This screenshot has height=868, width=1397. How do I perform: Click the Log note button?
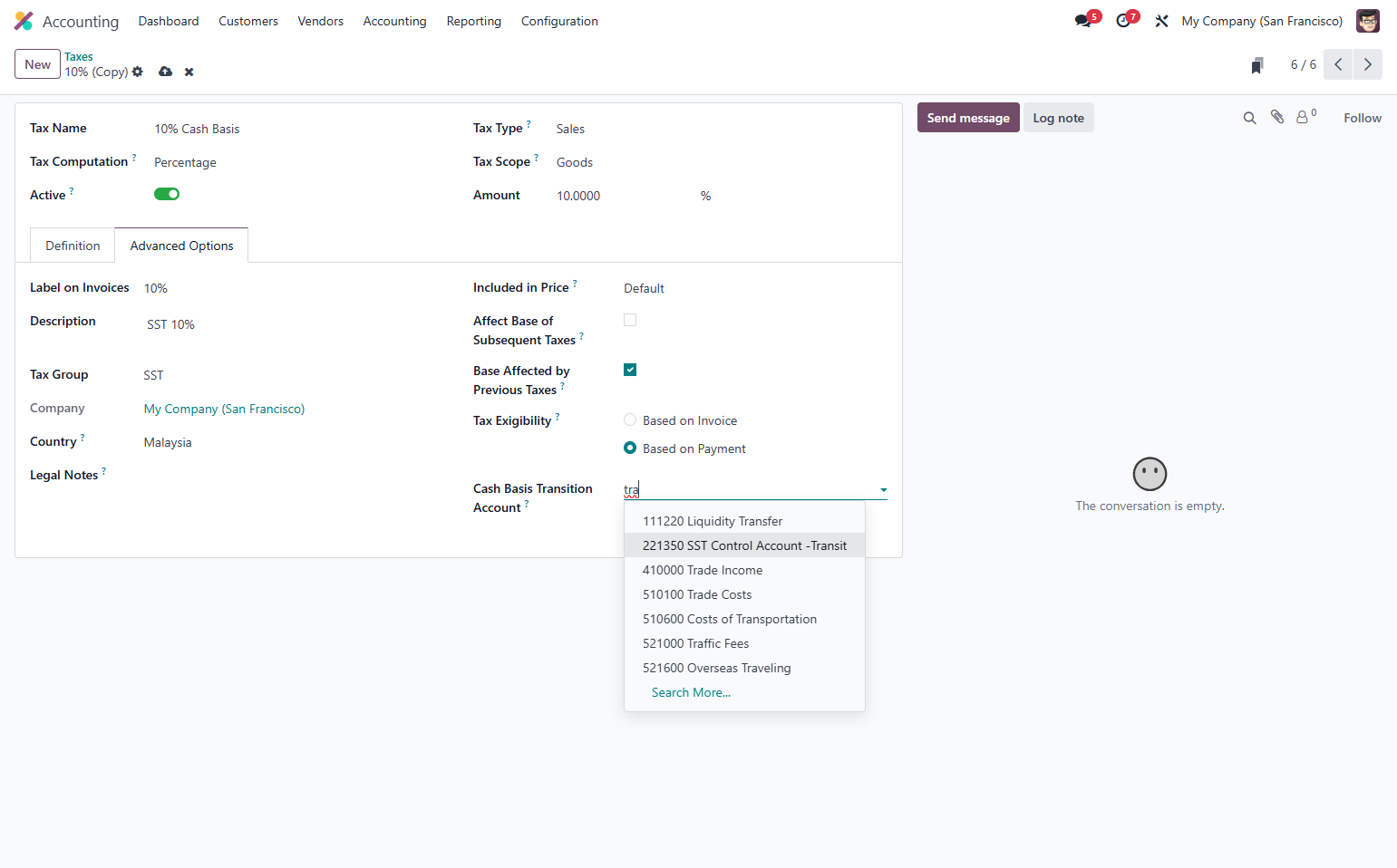pos(1058,118)
